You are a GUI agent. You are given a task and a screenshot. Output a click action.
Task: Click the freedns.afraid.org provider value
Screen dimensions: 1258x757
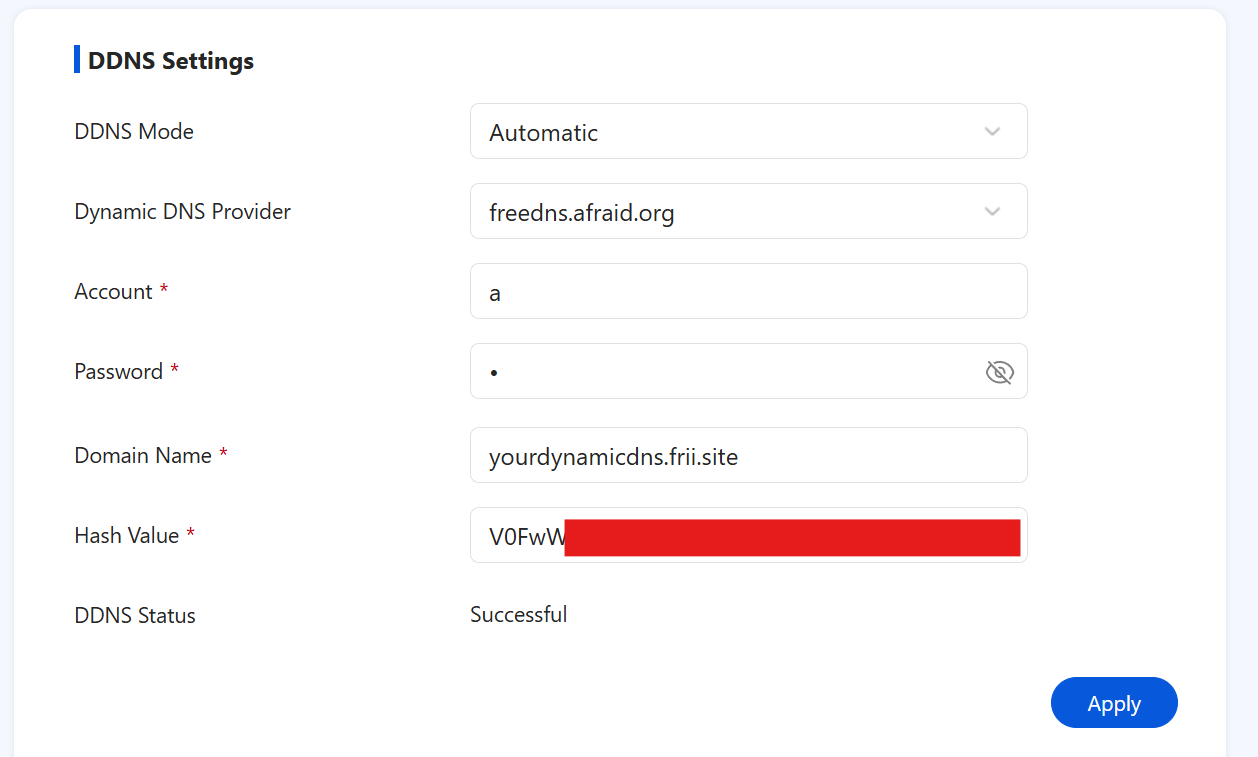pos(581,212)
